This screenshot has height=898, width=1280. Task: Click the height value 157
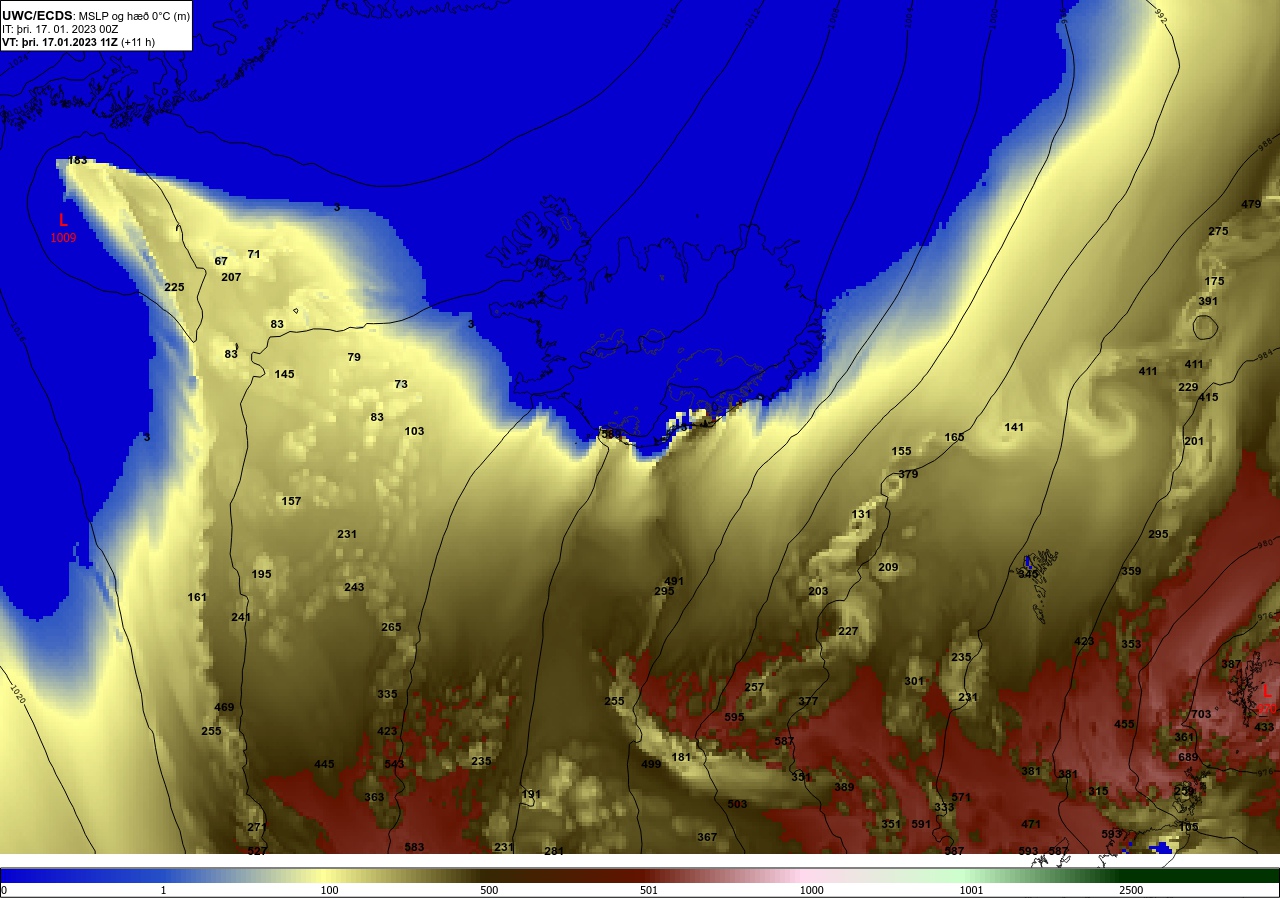coord(291,502)
